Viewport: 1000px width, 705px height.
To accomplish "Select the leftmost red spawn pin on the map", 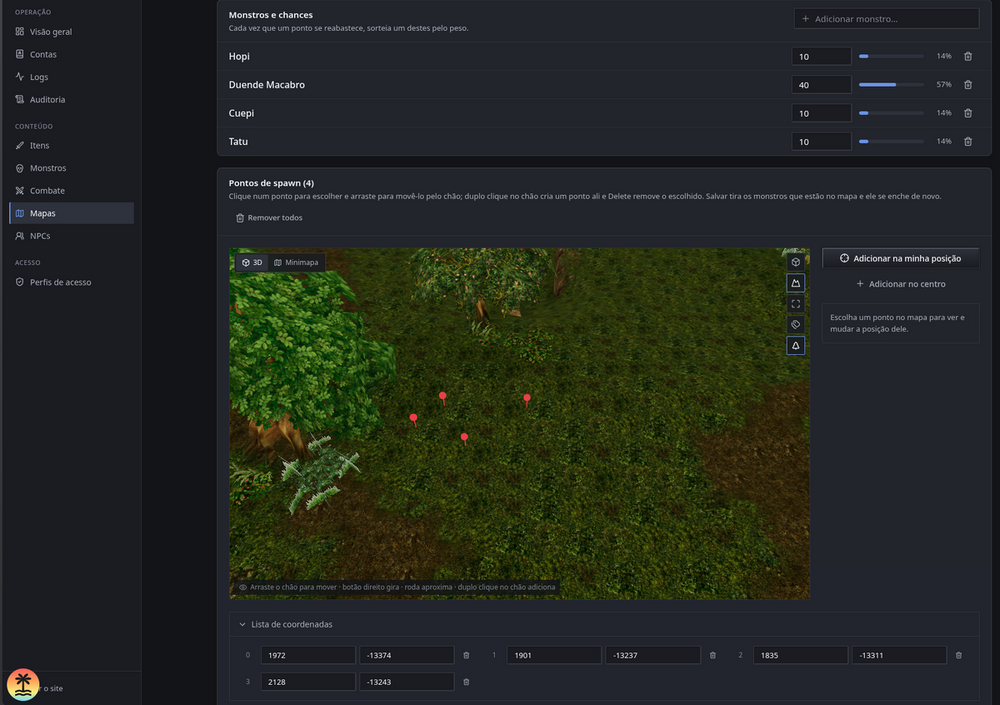I will tap(413, 419).
